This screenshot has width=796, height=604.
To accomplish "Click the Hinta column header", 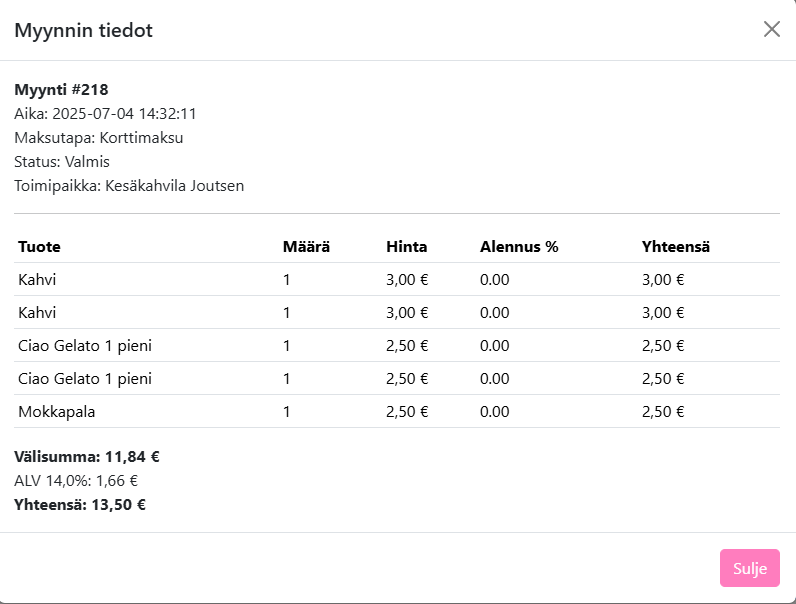I will [x=406, y=246].
